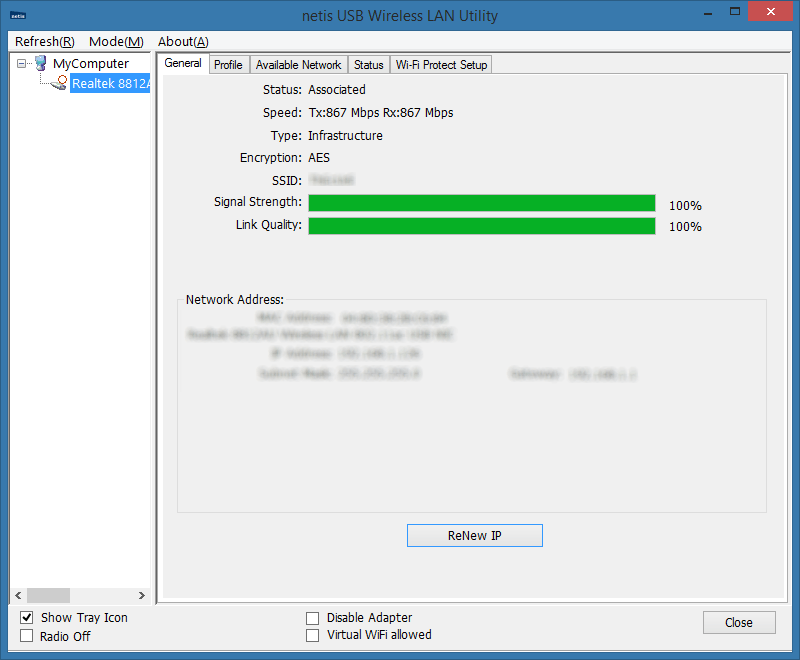Check the Disable Adapter checkbox
The width and height of the screenshot is (800, 660).
[312, 618]
